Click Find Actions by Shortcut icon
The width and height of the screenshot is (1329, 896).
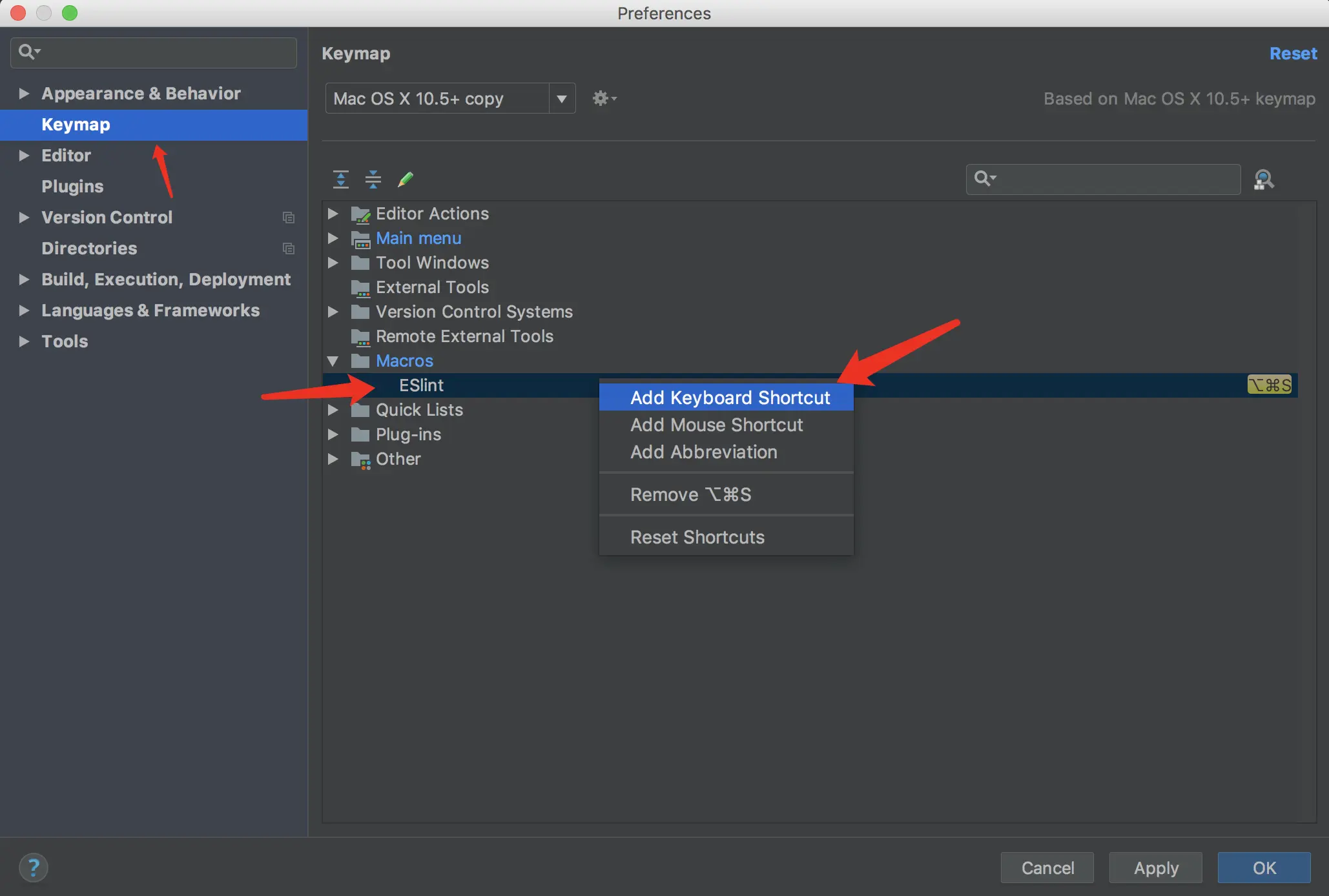click(x=1263, y=179)
